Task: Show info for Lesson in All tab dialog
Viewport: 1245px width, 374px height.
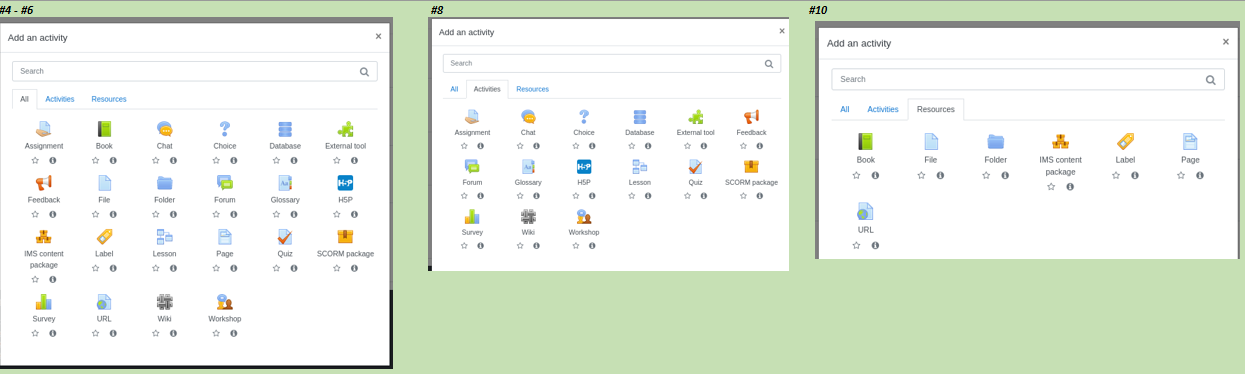Action: tap(173, 268)
